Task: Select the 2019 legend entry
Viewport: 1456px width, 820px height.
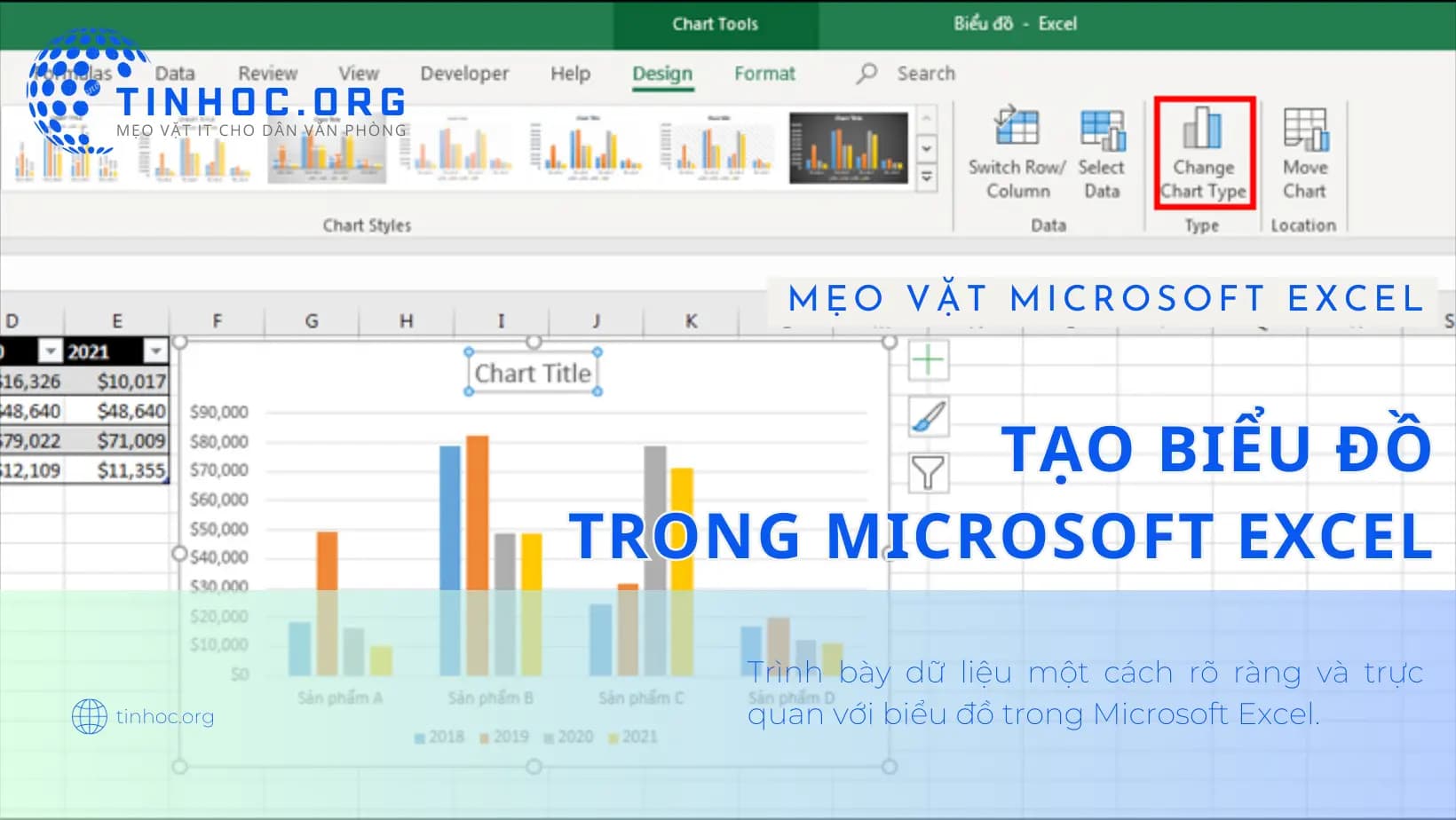Action: point(504,737)
